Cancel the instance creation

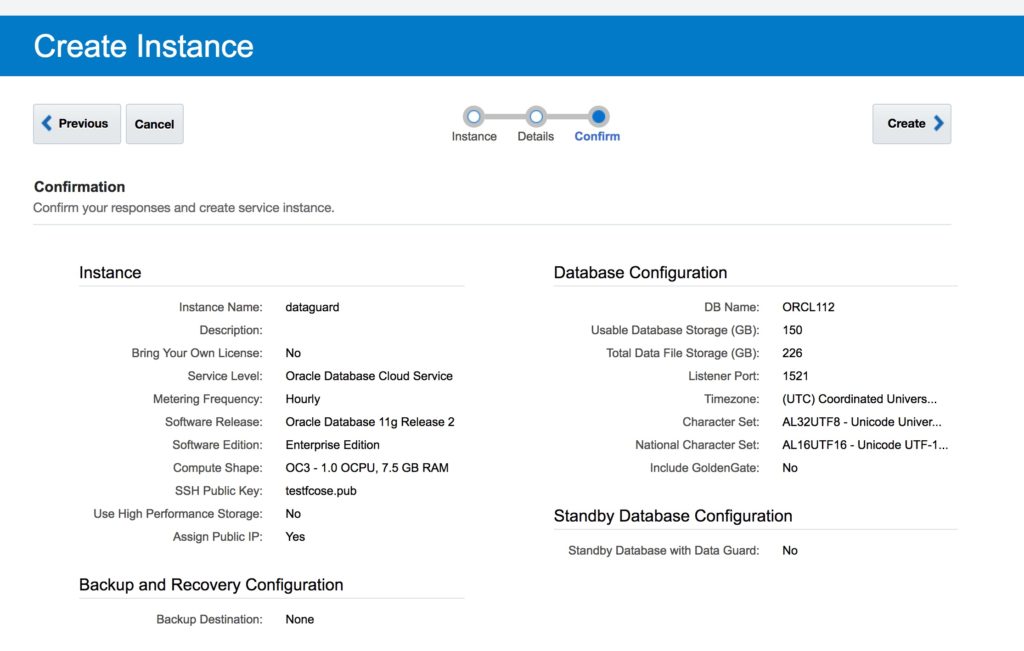(x=154, y=124)
